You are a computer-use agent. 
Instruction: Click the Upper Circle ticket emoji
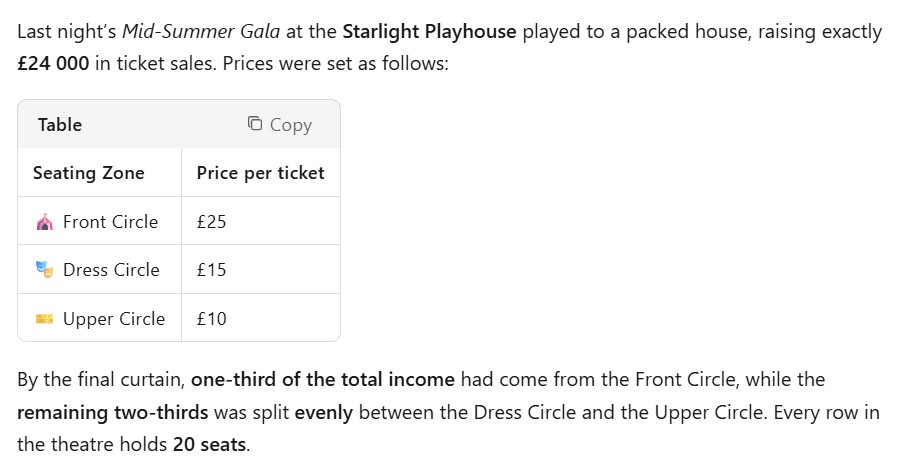click(x=43, y=319)
